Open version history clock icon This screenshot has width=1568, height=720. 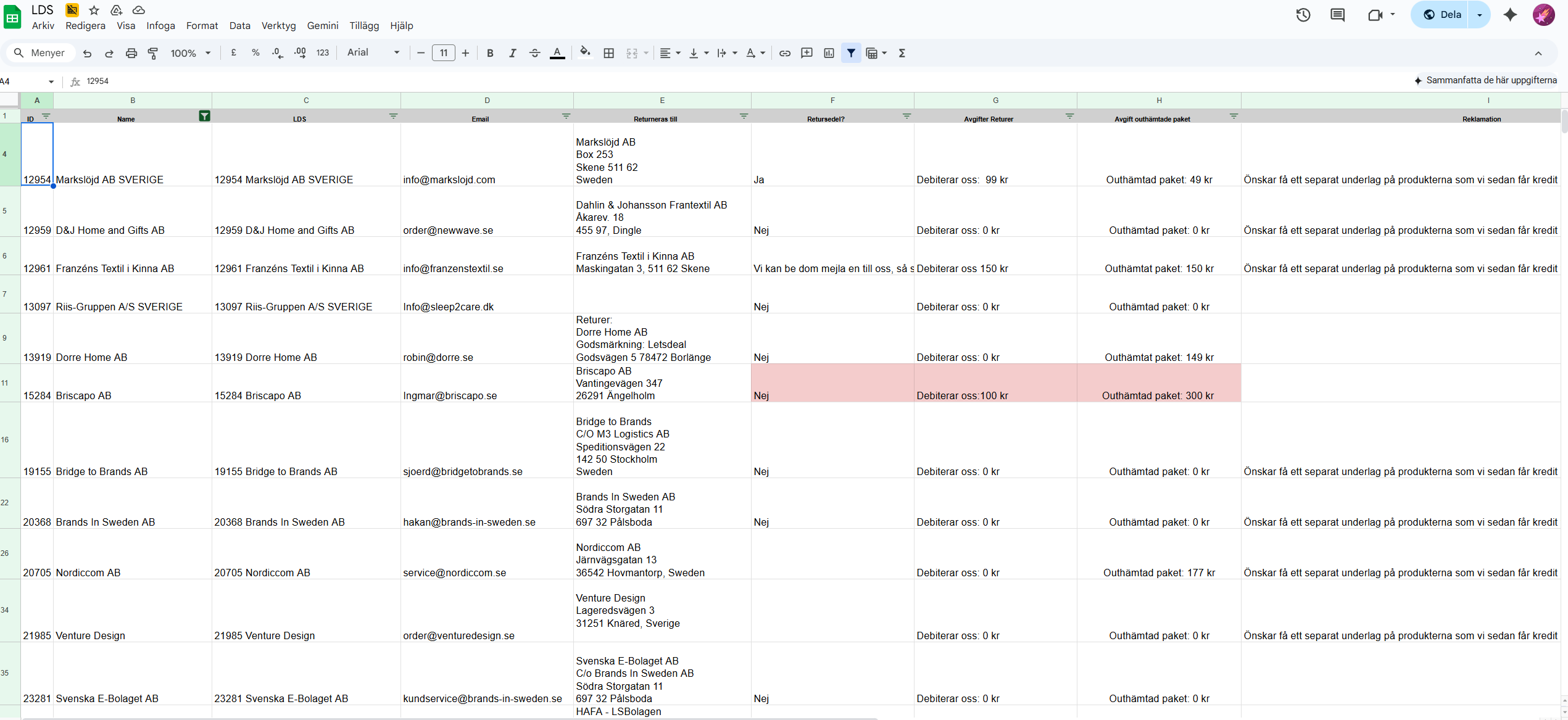point(1303,15)
